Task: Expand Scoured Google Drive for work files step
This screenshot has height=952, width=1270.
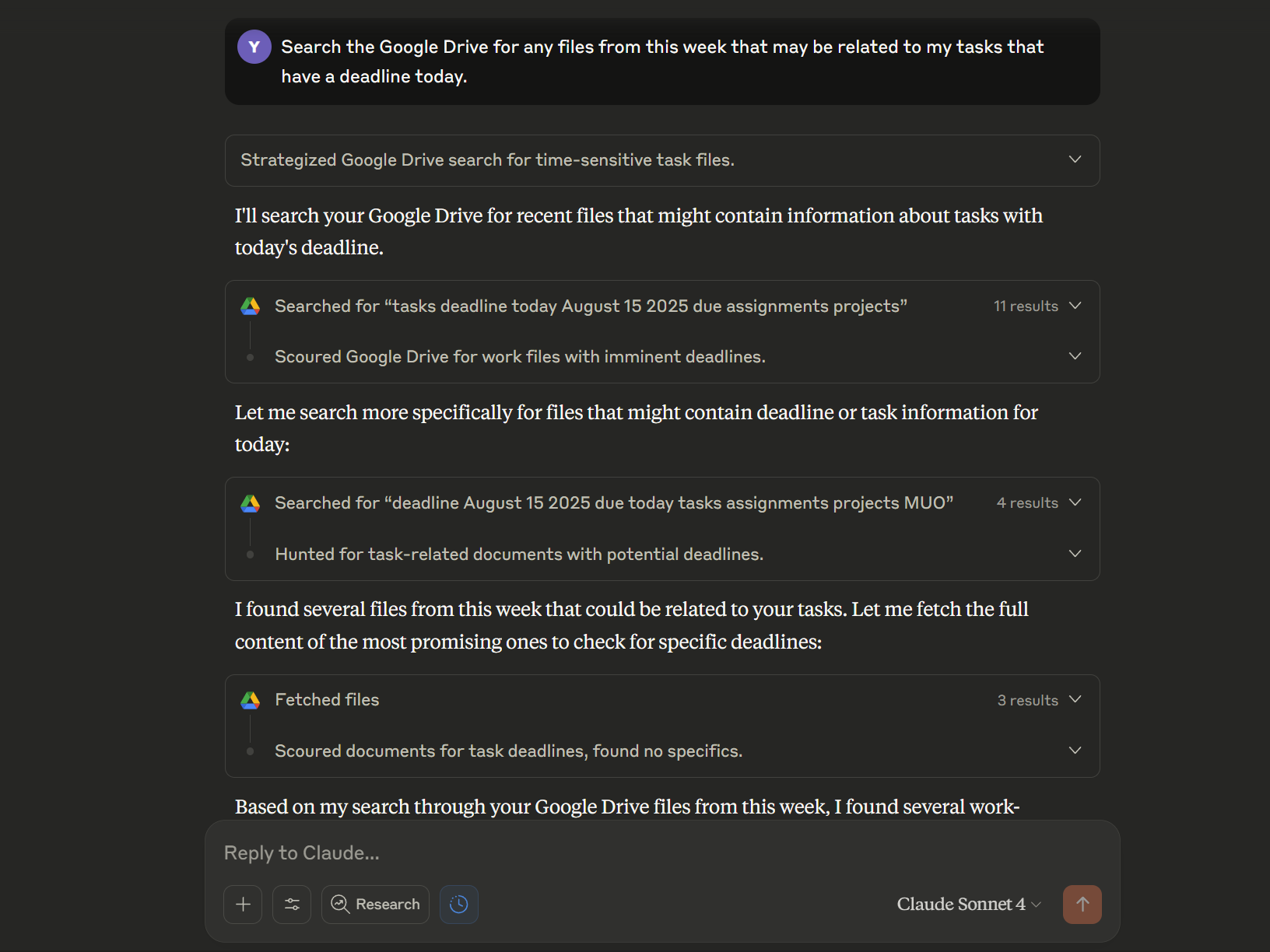Action: point(662,356)
